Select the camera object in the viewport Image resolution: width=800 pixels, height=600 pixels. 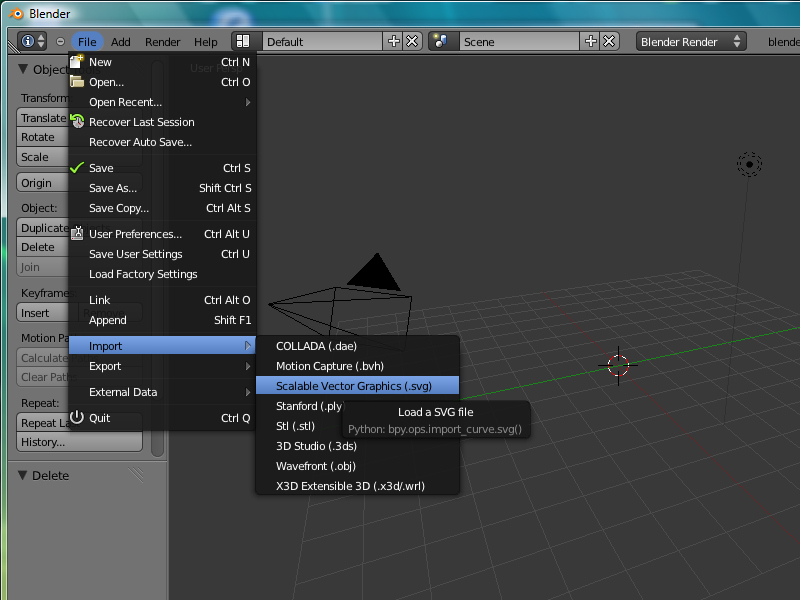tap(341, 304)
